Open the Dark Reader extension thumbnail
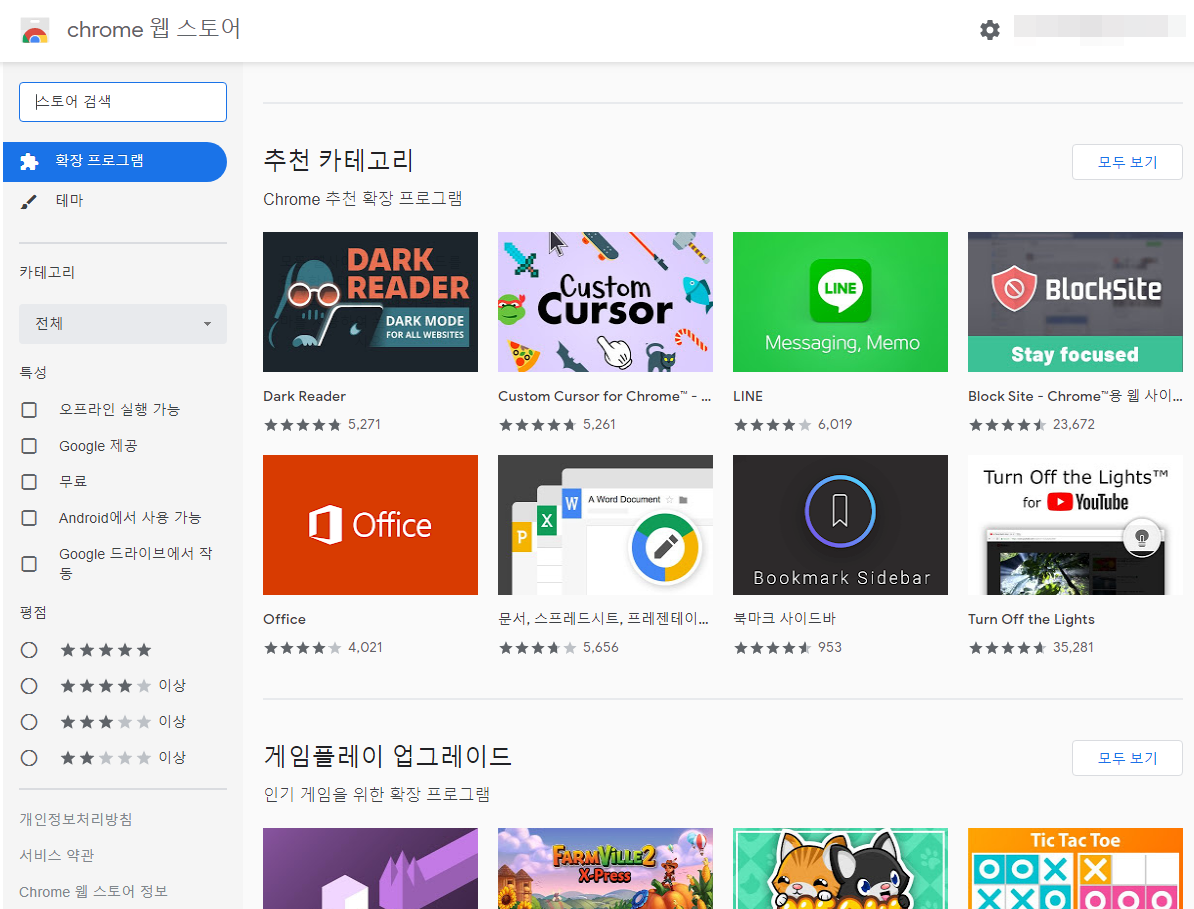This screenshot has width=1194, height=909. (x=370, y=302)
